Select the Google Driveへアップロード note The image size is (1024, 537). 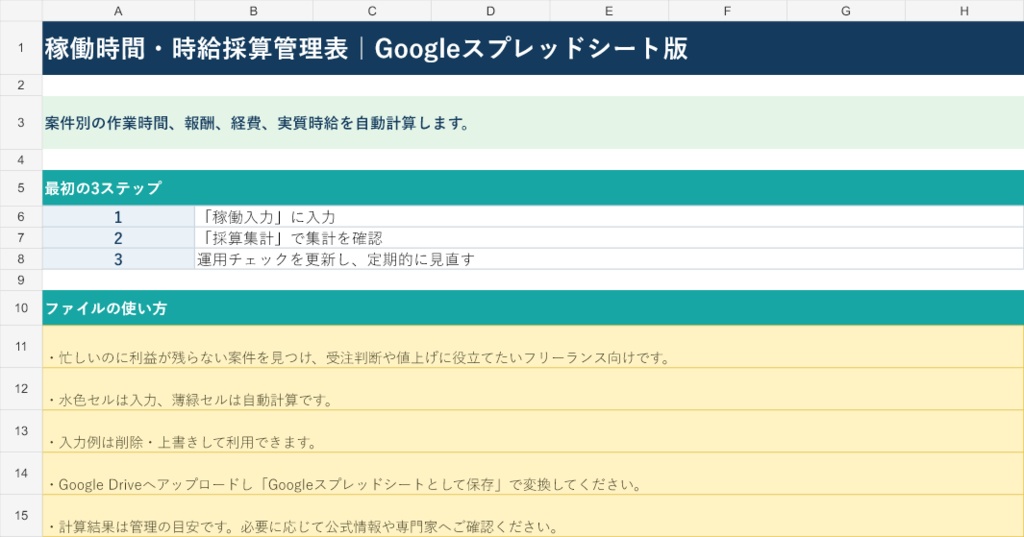pyautogui.click(x=533, y=473)
